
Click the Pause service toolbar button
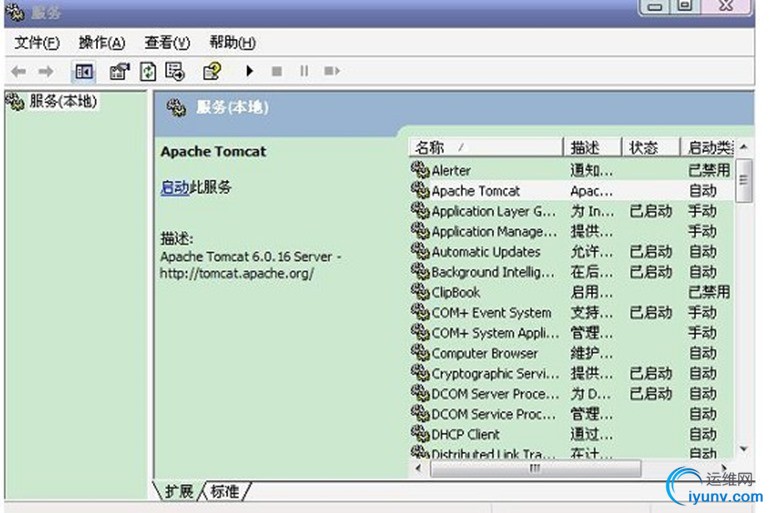(x=304, y=72)
